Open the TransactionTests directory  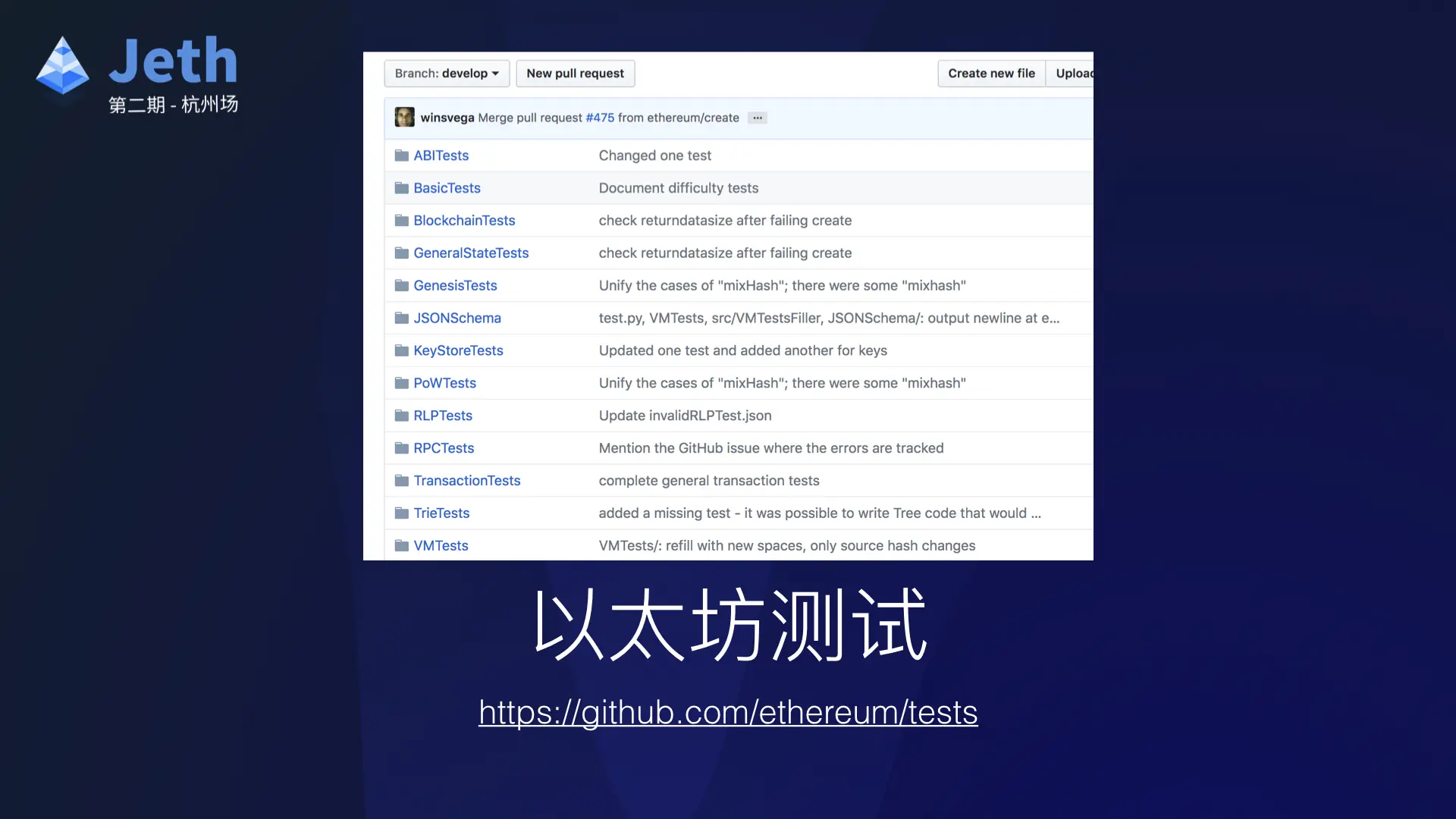(466, 481)
